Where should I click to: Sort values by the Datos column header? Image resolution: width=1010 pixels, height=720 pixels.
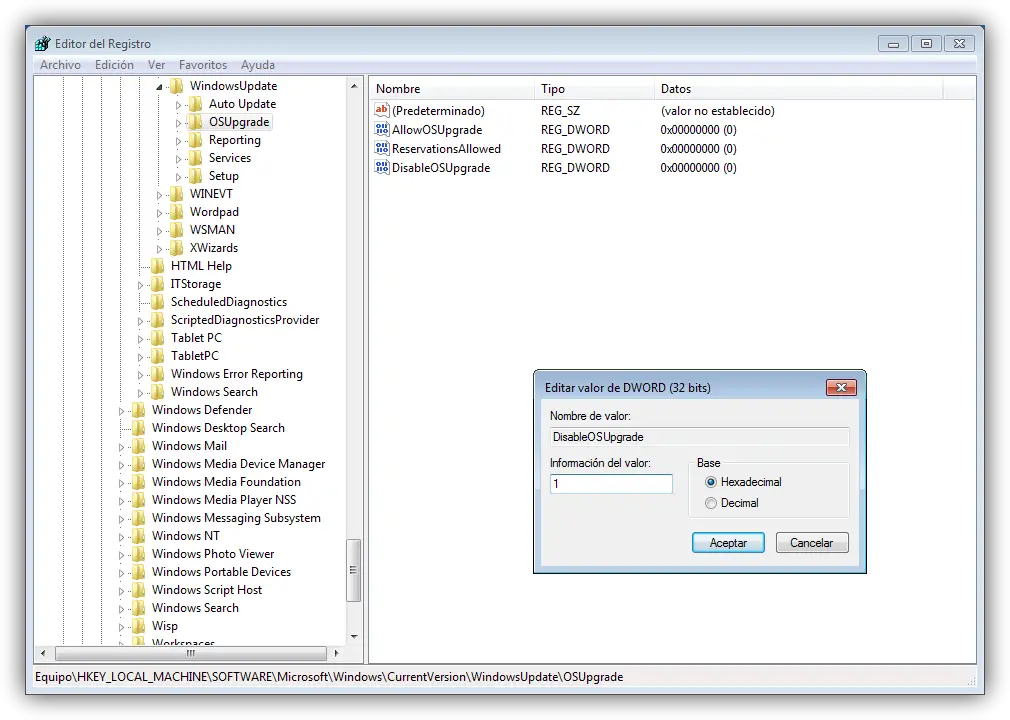(798, 89)
